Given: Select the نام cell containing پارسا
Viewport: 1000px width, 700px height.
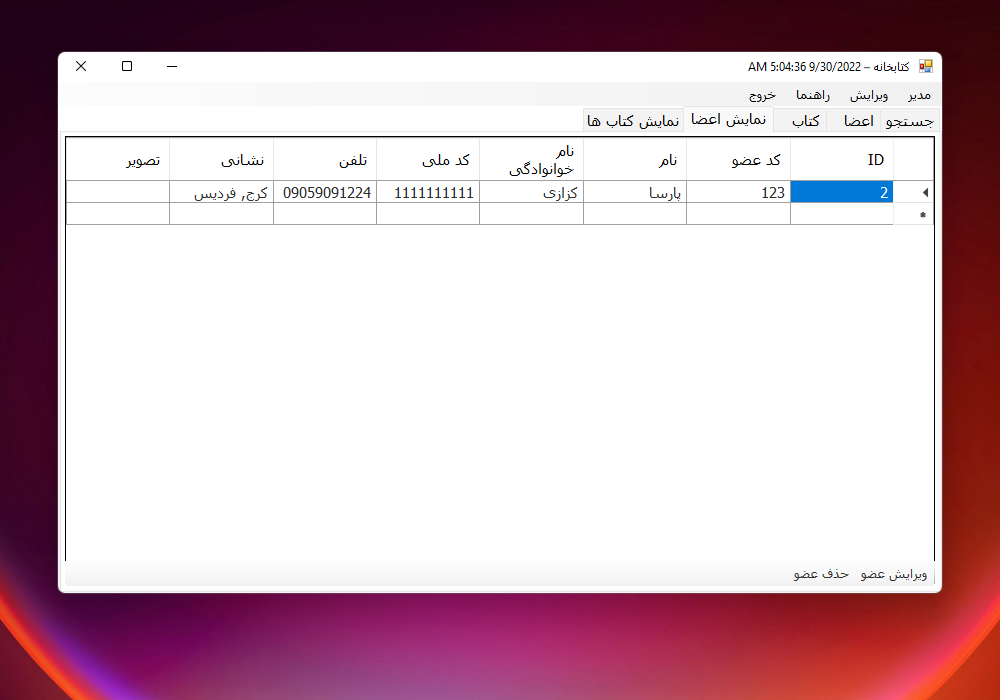Looking at the screenshot, I should click(x=634, y=192).
